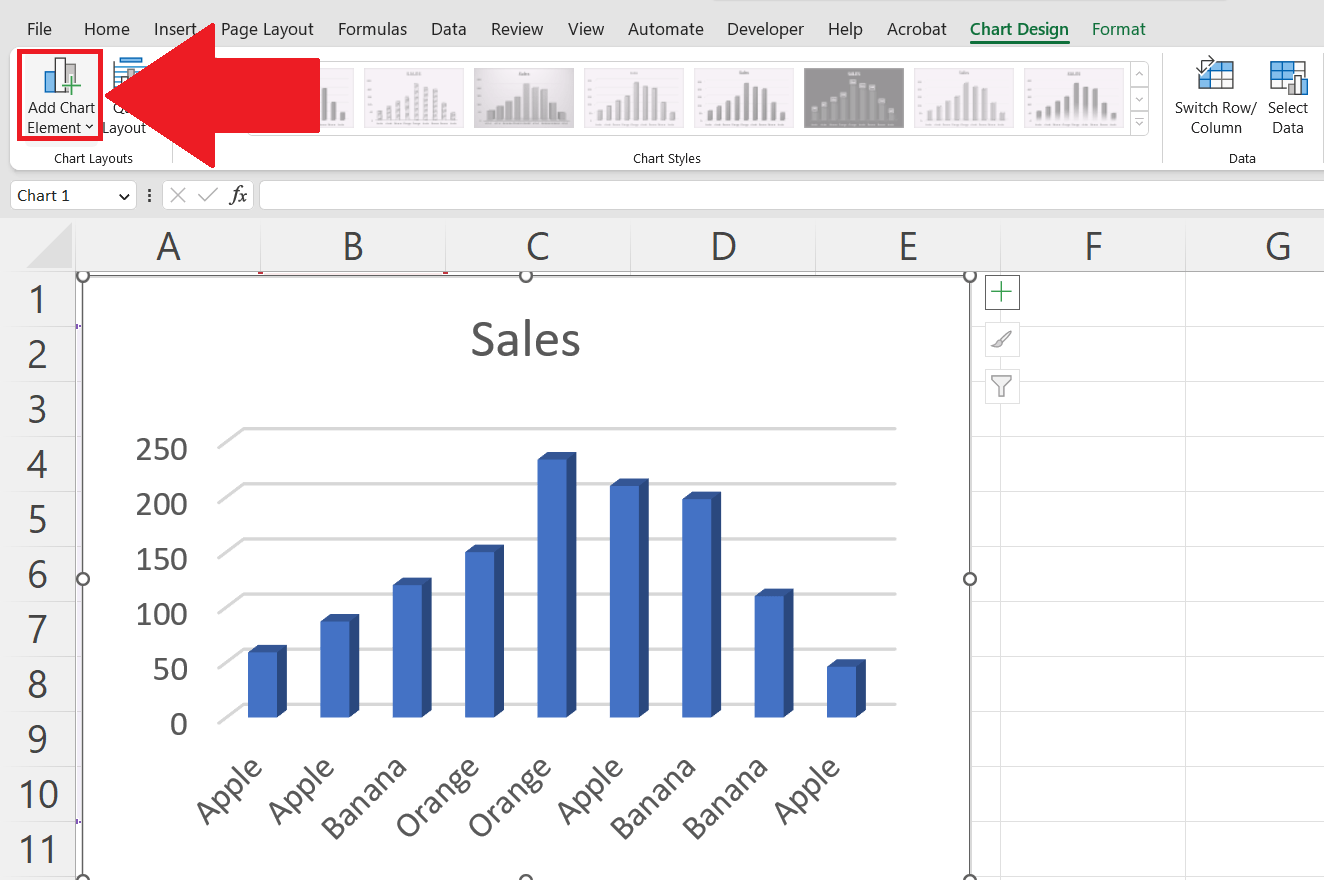Open the Select Data dialog
The image size is (1324, 880).
click(x=1287, y=97)
